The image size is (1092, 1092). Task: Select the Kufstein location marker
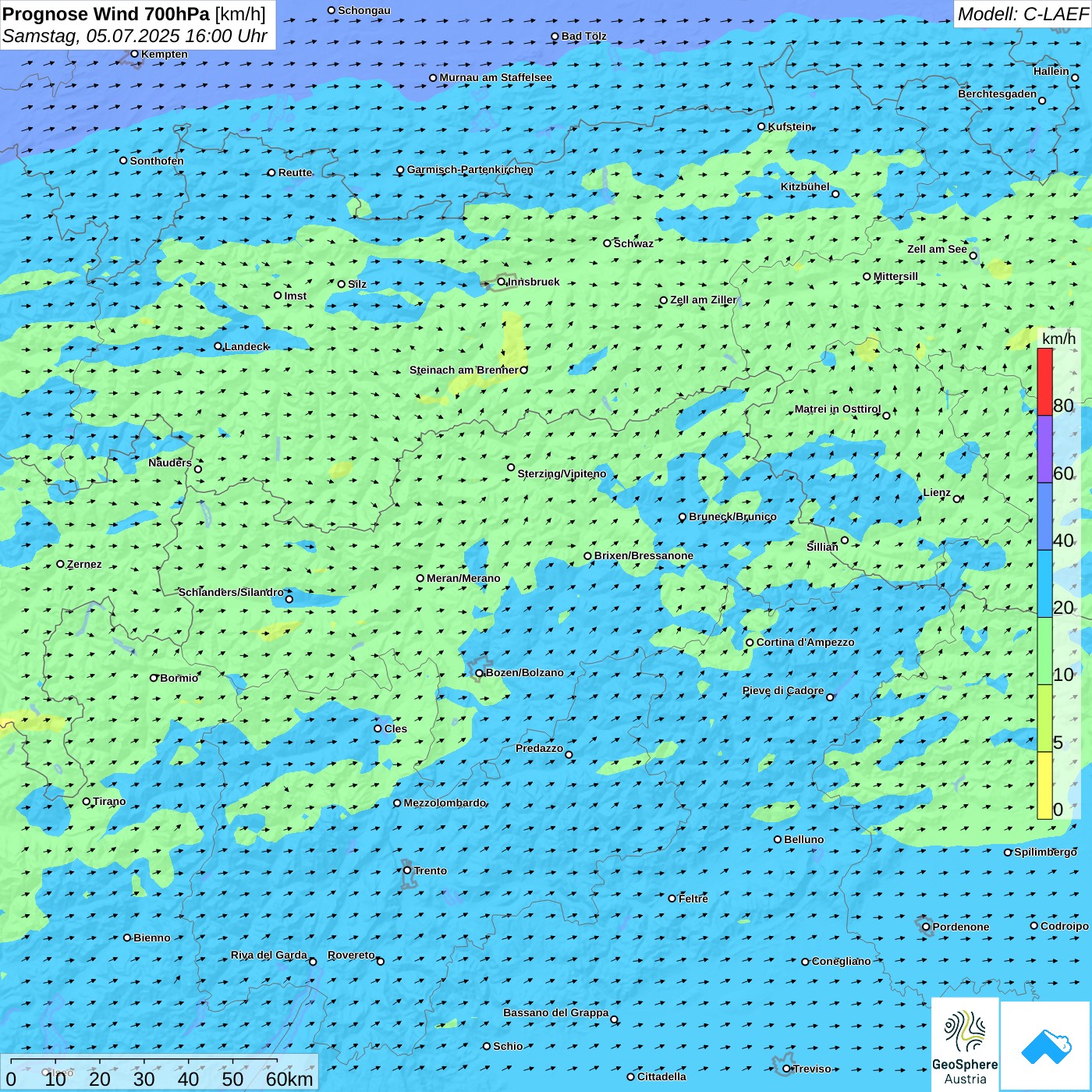(x=762, y=126)
